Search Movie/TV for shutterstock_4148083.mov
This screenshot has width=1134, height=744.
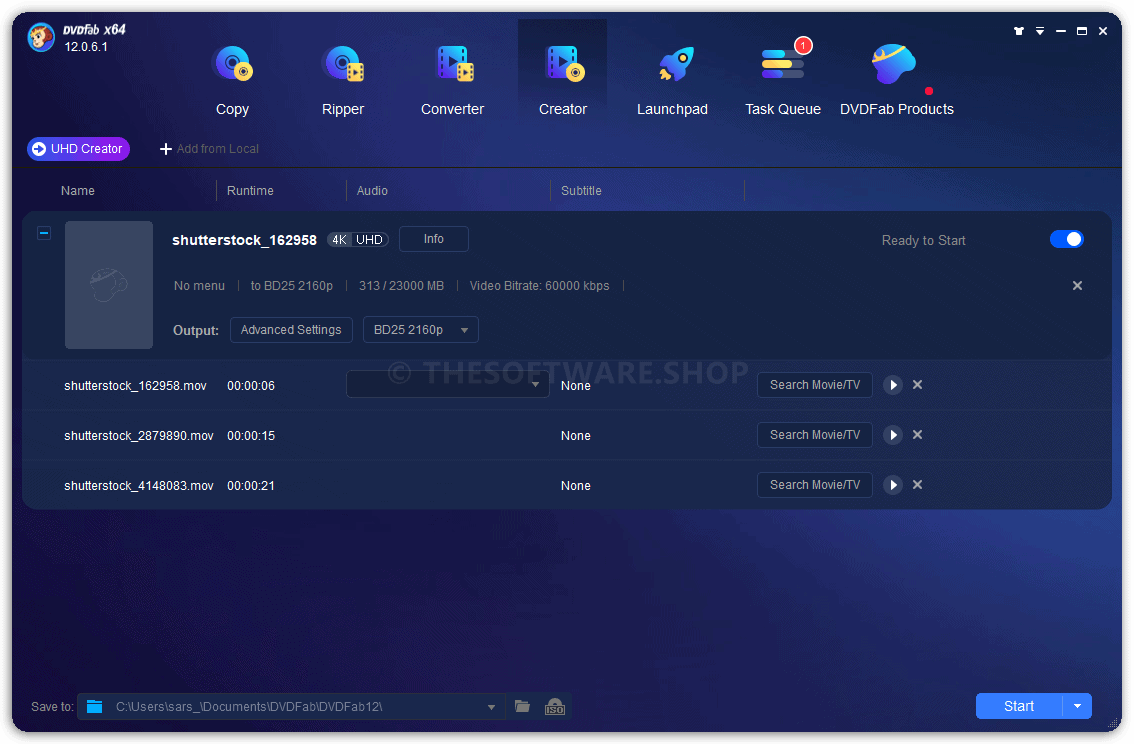point(815,485)
